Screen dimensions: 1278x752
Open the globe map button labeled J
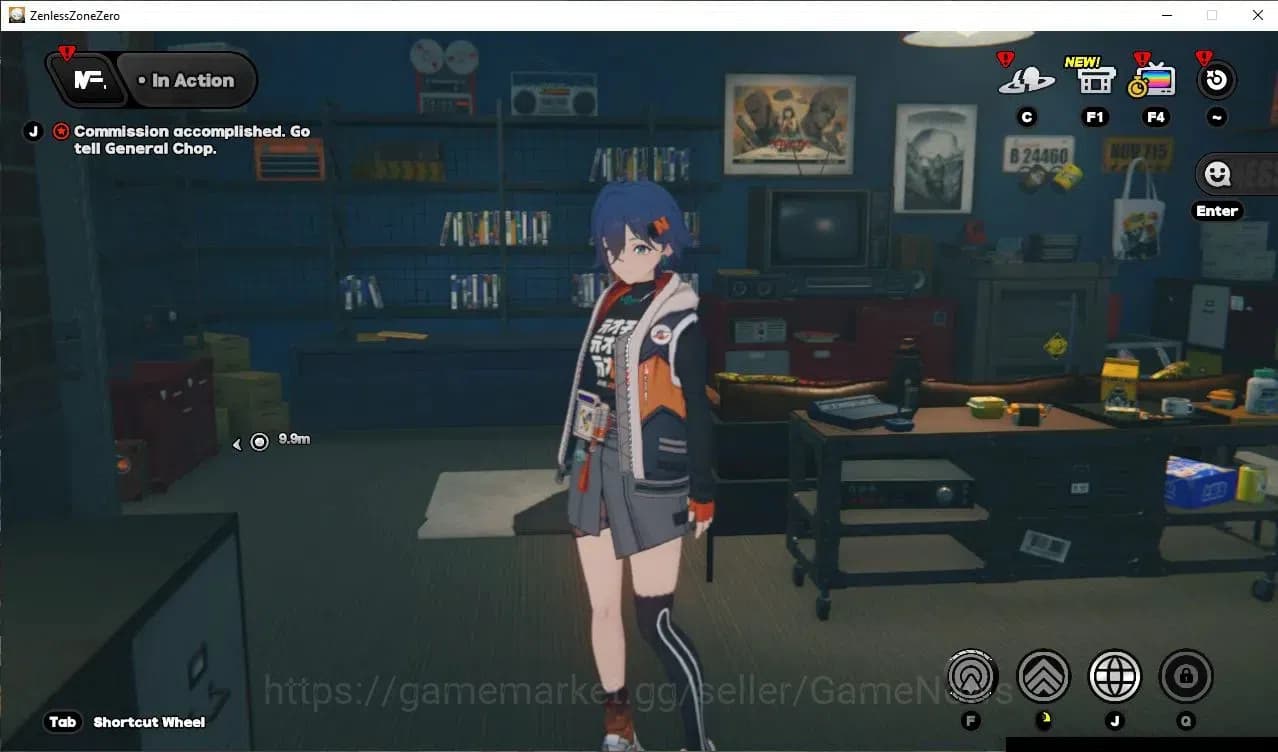coord(1115,677)
